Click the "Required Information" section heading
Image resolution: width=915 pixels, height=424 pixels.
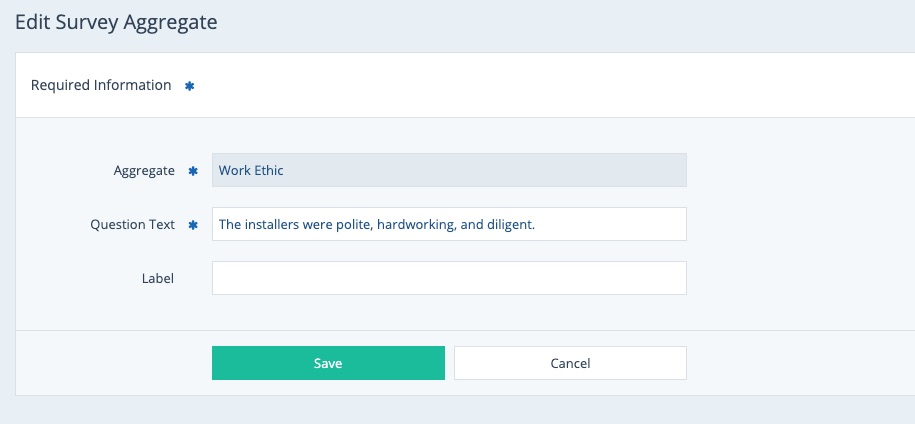click(x=101, y=85)
